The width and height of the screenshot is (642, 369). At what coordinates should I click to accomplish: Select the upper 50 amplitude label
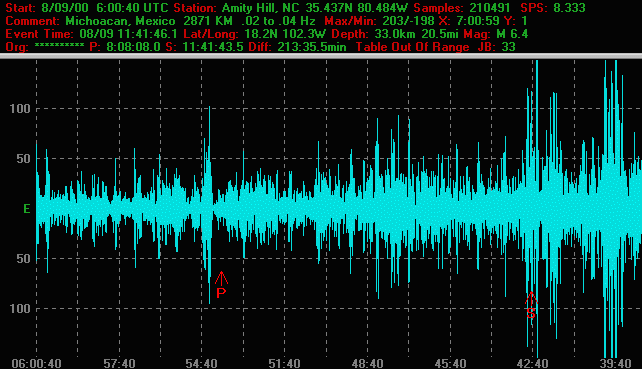(24, 159)
